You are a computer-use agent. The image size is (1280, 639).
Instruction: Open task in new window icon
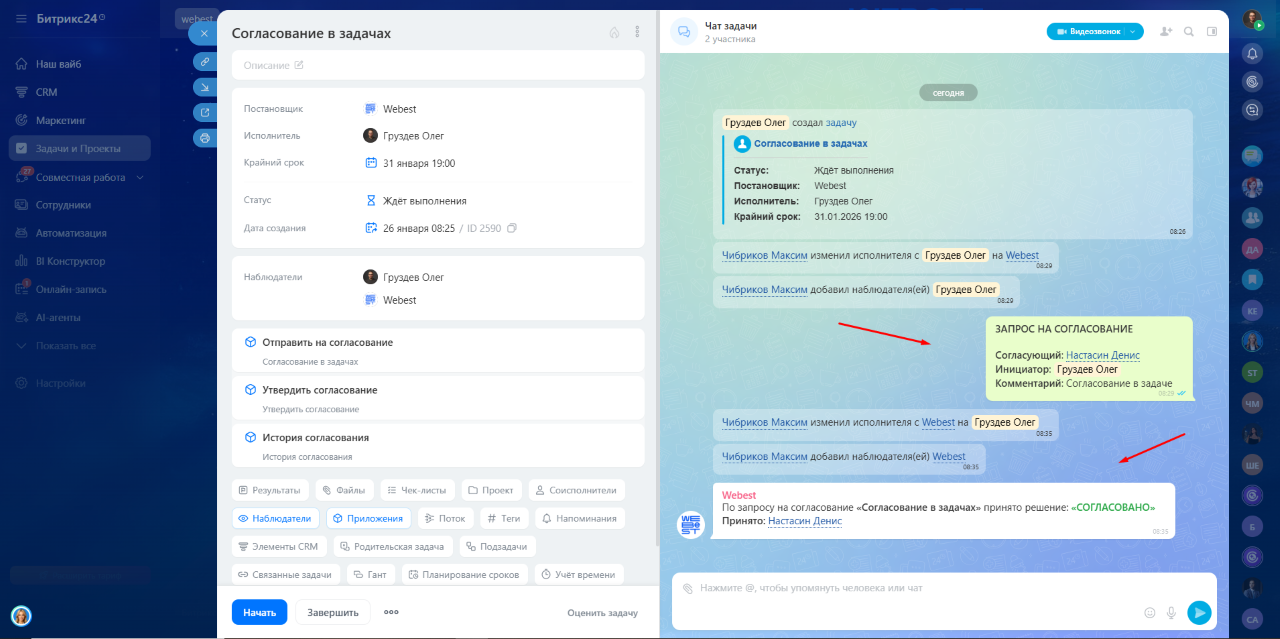click(205, 112)
